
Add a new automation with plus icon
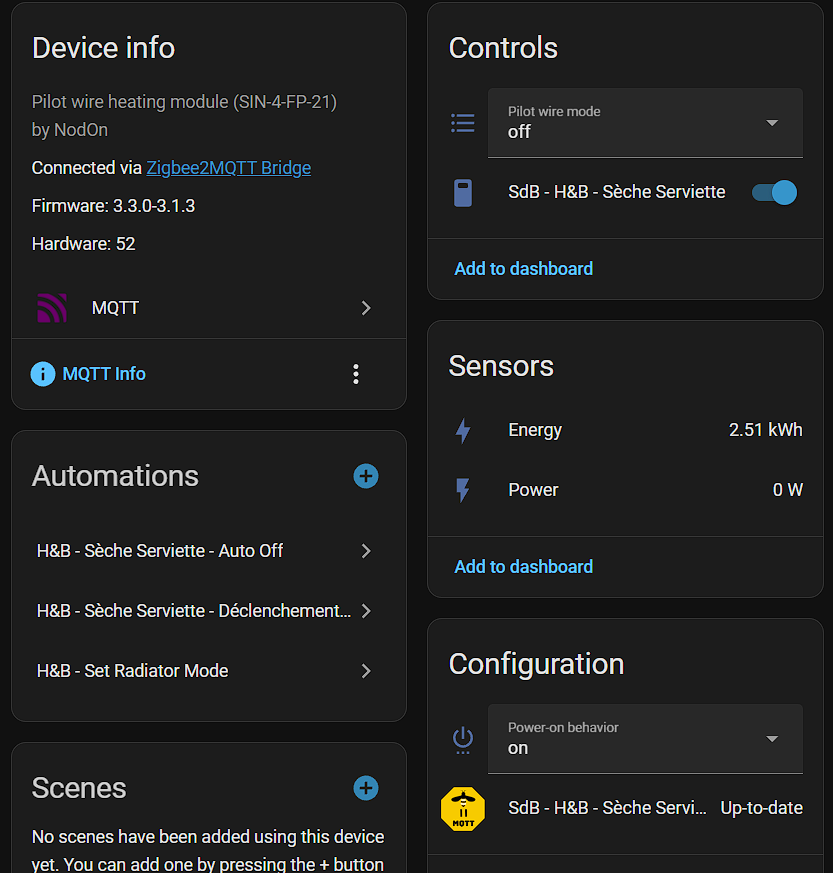[366, 476]
